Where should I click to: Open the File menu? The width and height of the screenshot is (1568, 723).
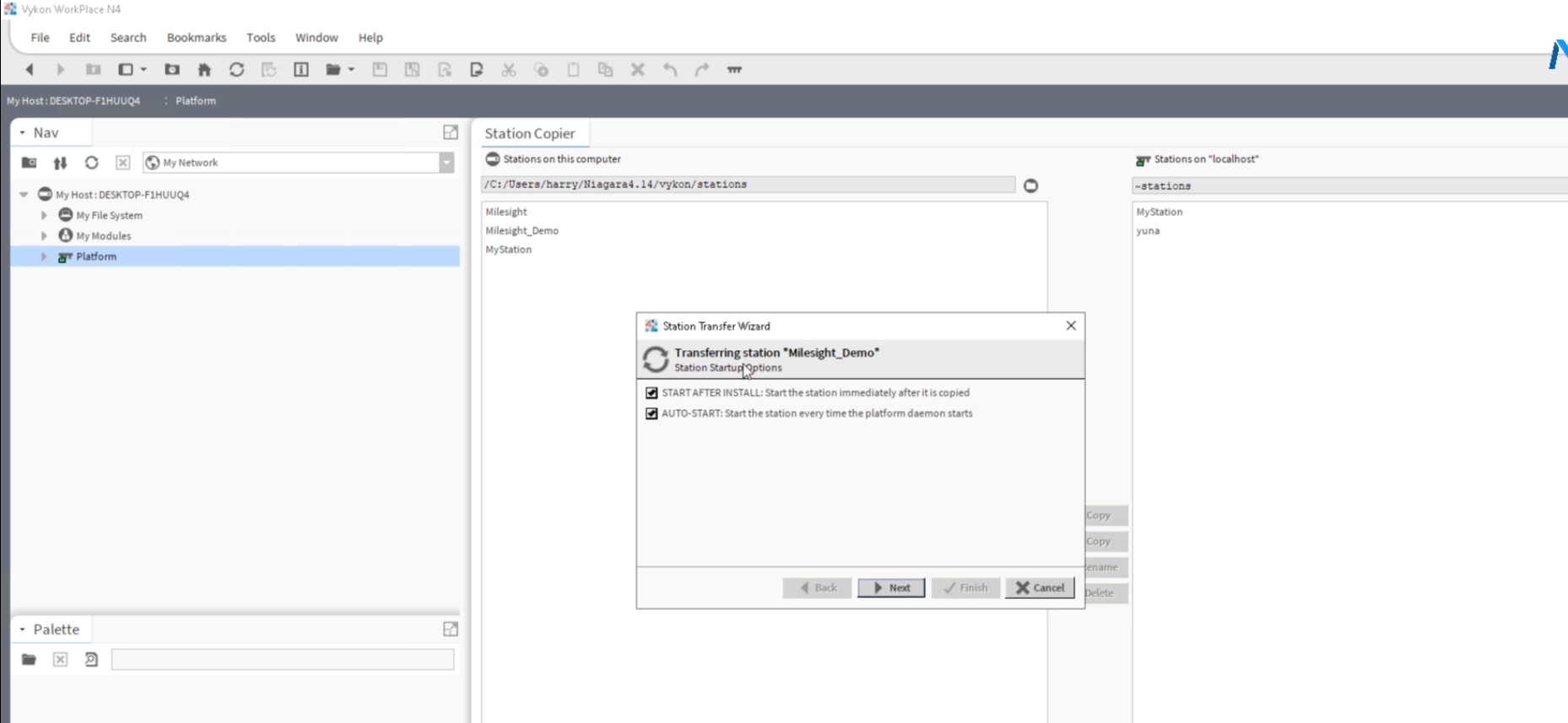(40, 38)
